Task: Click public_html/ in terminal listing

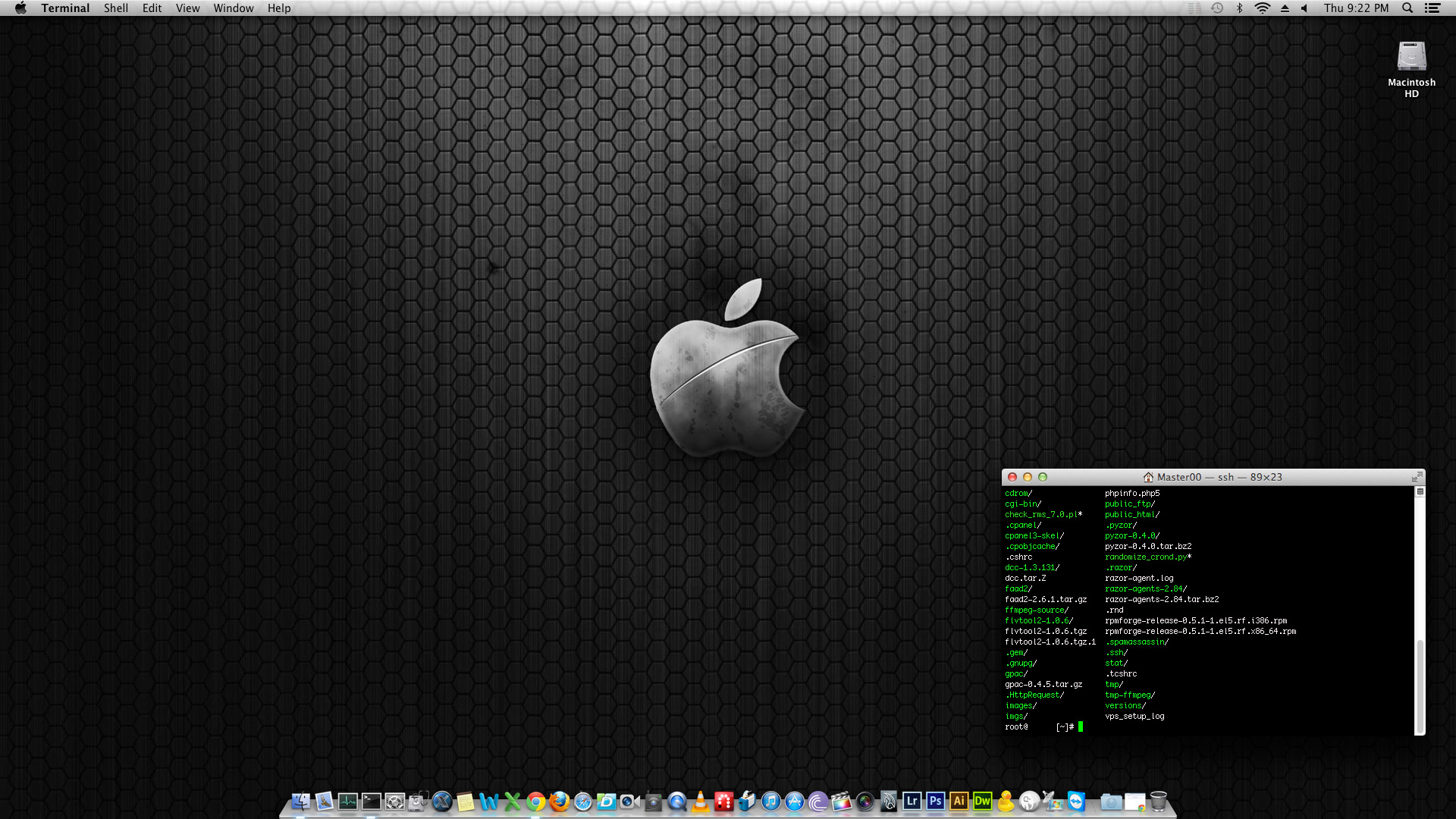Action: (1132, 514)
